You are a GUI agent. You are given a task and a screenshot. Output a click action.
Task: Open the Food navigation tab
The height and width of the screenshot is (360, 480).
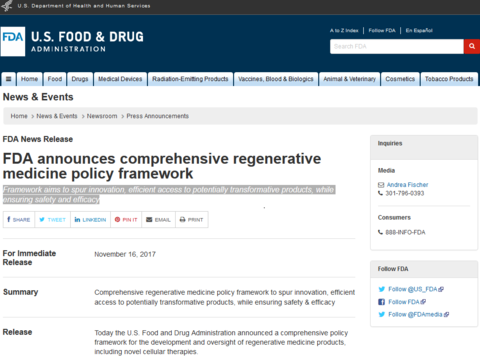[55, 79]
